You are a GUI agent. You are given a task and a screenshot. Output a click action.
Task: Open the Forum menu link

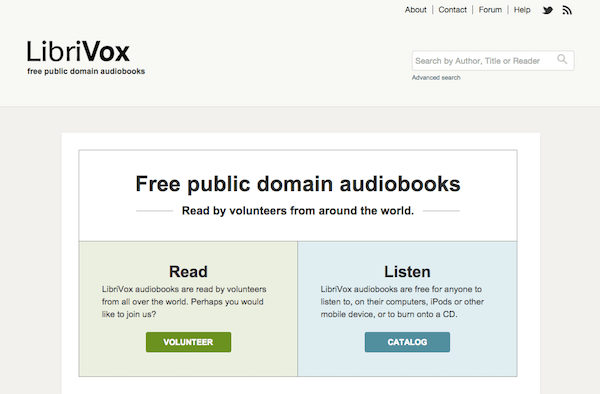pos(490,10)
